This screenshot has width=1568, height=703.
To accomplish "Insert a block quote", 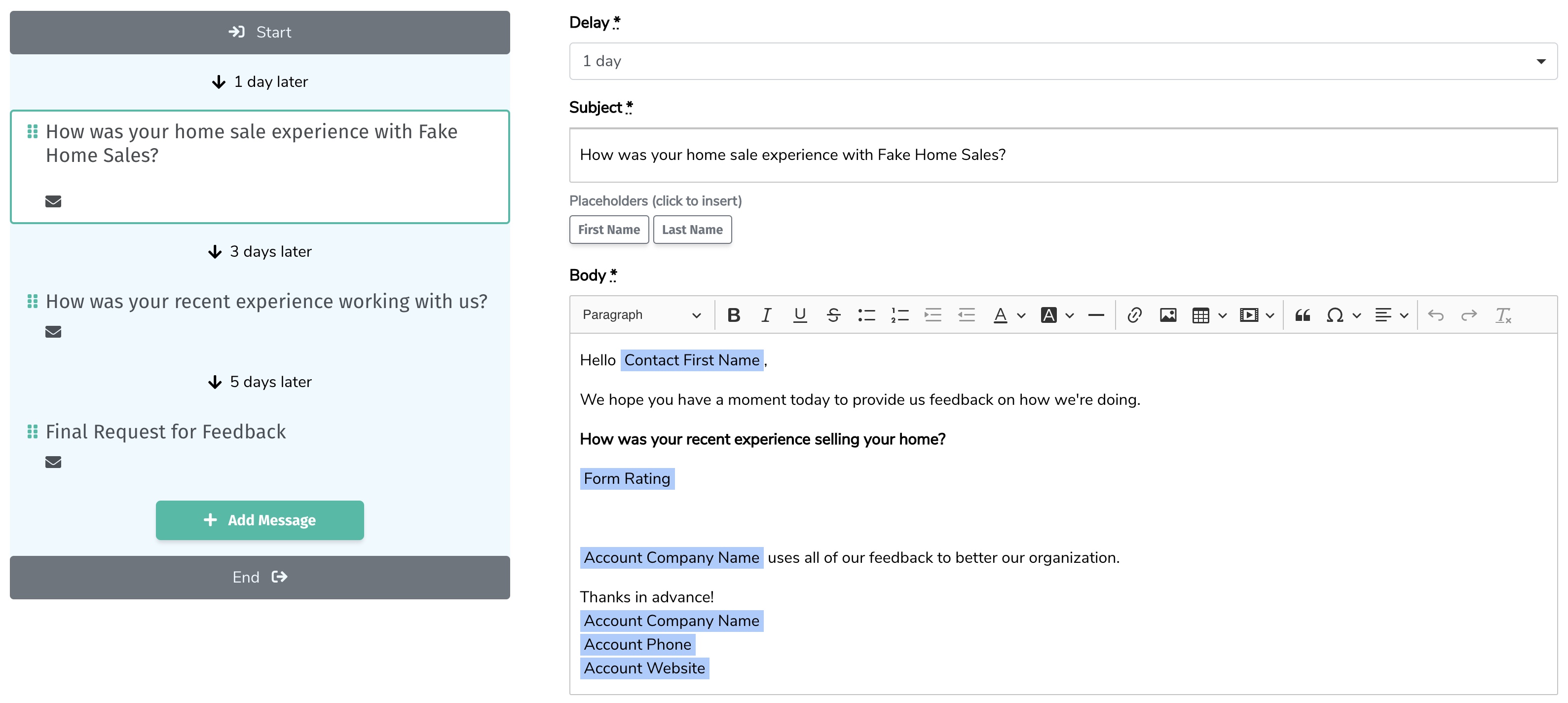I will (1302, 315).
